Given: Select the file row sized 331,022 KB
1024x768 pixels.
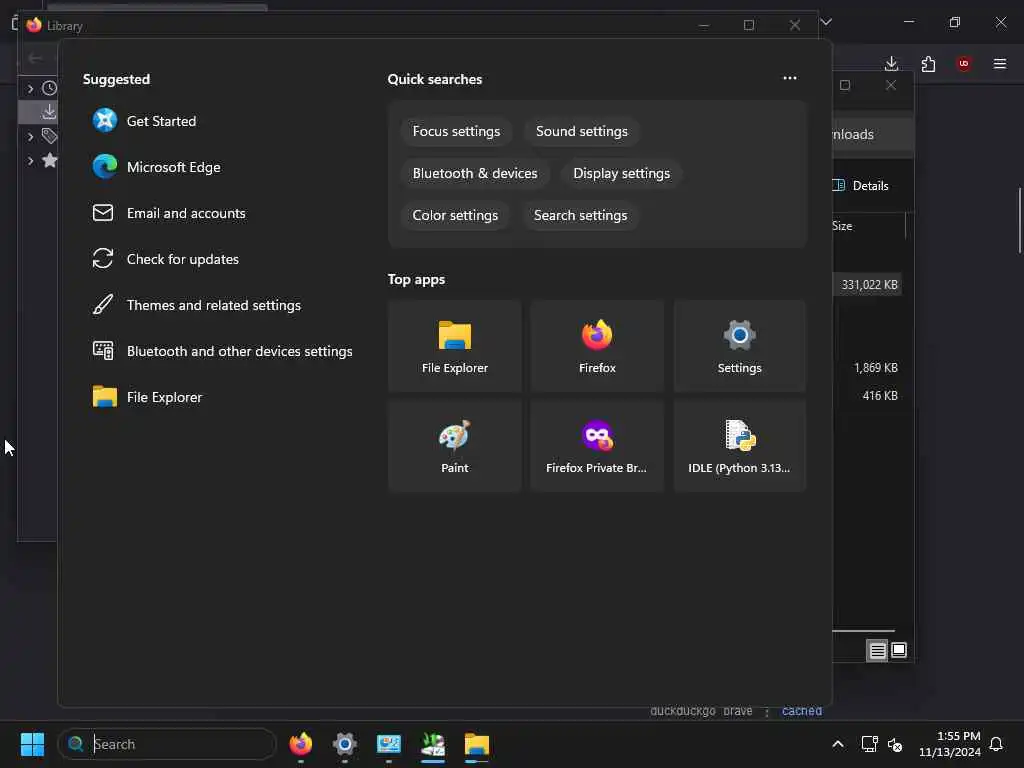Looking at the screenshot, I should [869, 285].
